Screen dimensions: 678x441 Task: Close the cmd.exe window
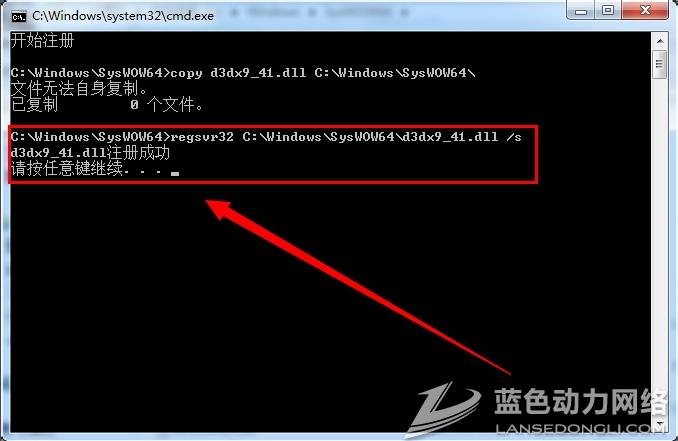(646, 10)
